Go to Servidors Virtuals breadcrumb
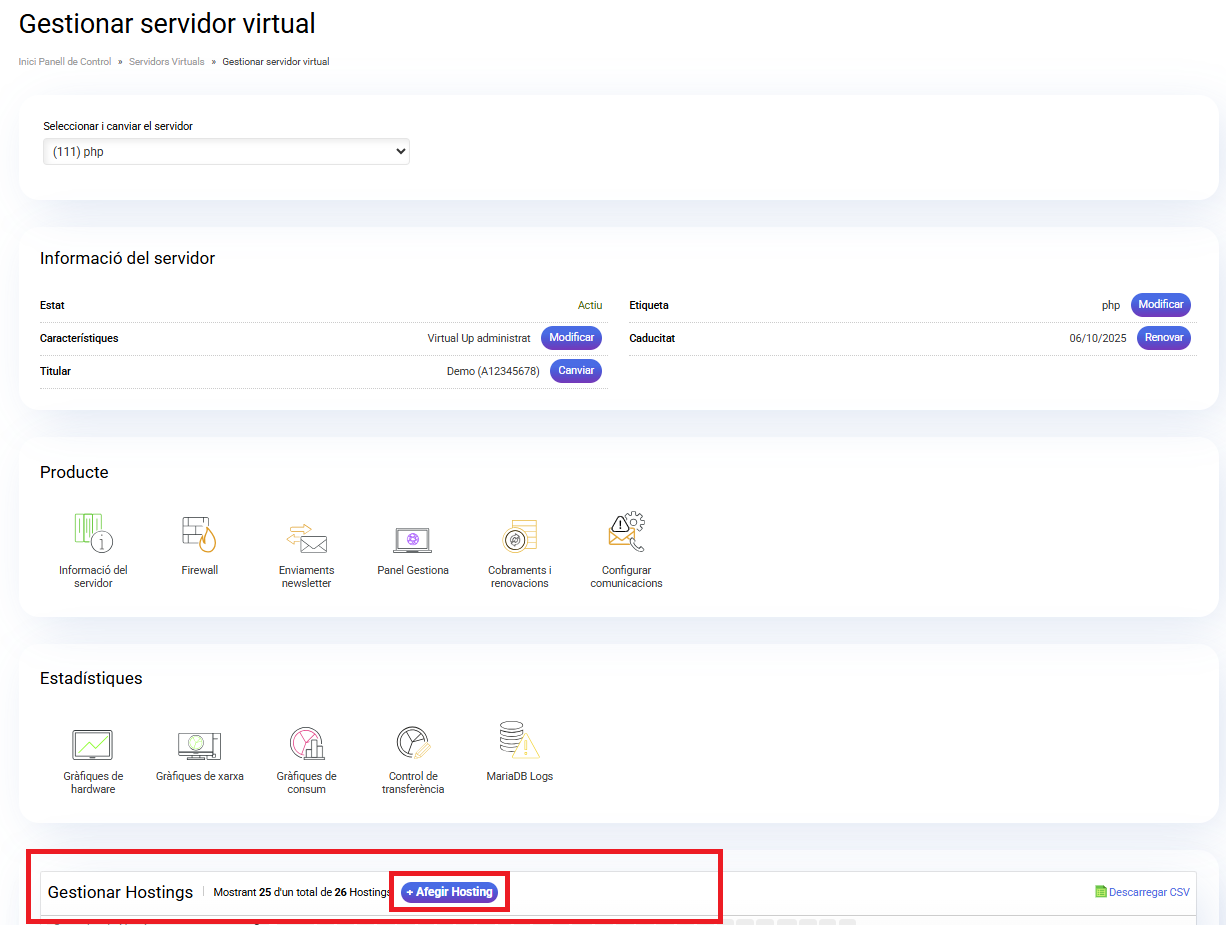 pos(166,62)
